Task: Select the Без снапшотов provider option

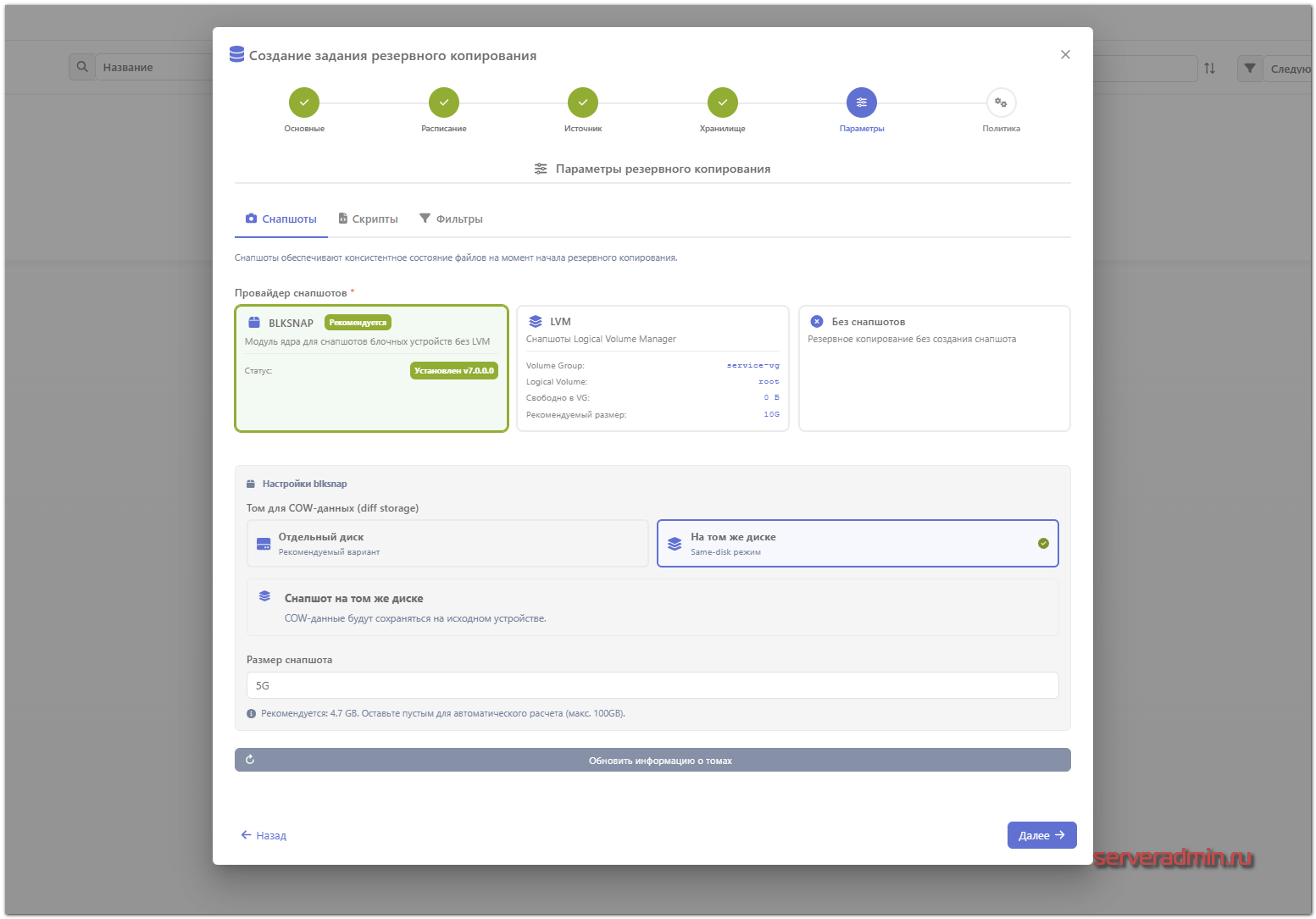Action: (x=934, y=368)
